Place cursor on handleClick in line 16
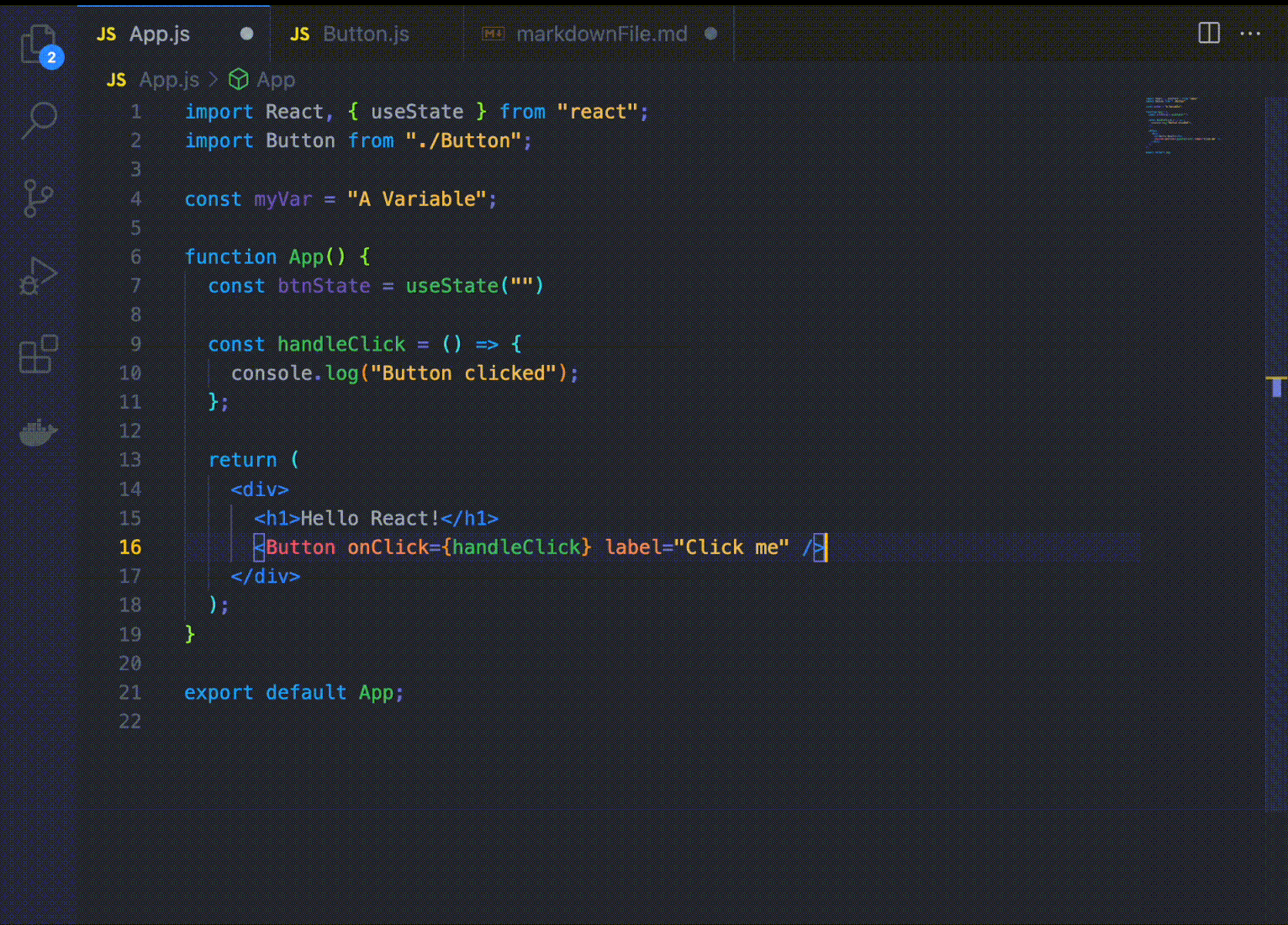The height and width of the screenshot is (925, 1288). click(x=516, y=547)
